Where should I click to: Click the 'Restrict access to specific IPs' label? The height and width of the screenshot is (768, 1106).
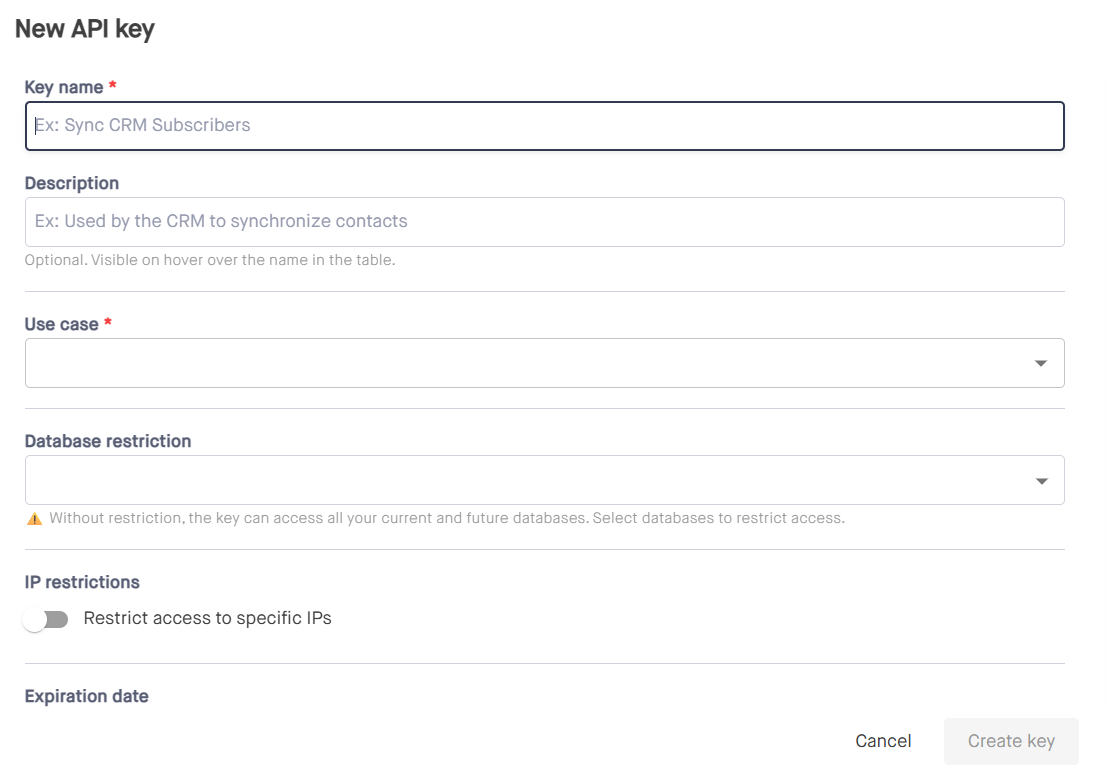[207, 619]
